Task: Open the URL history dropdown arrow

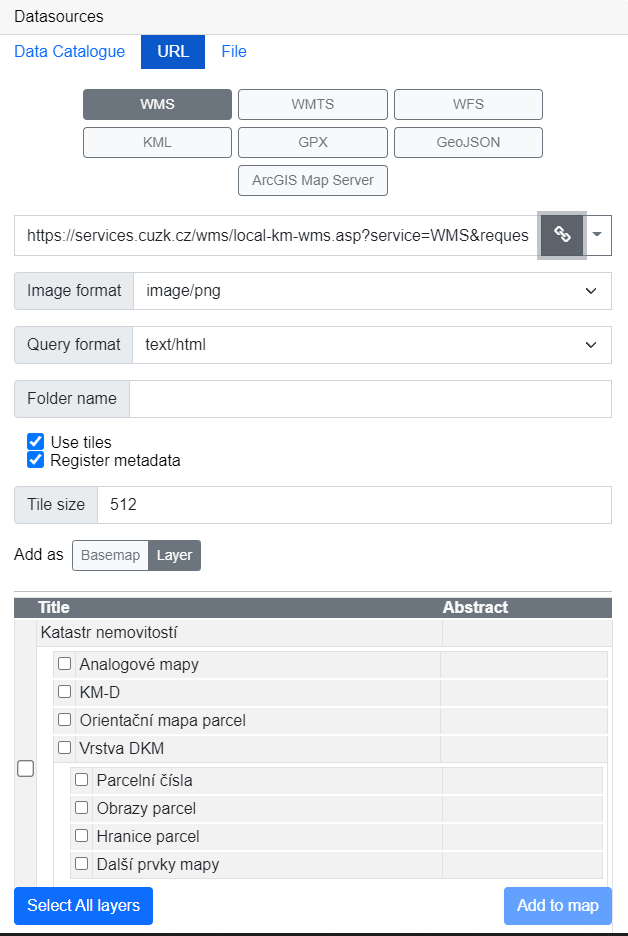Action: [597, 235]
